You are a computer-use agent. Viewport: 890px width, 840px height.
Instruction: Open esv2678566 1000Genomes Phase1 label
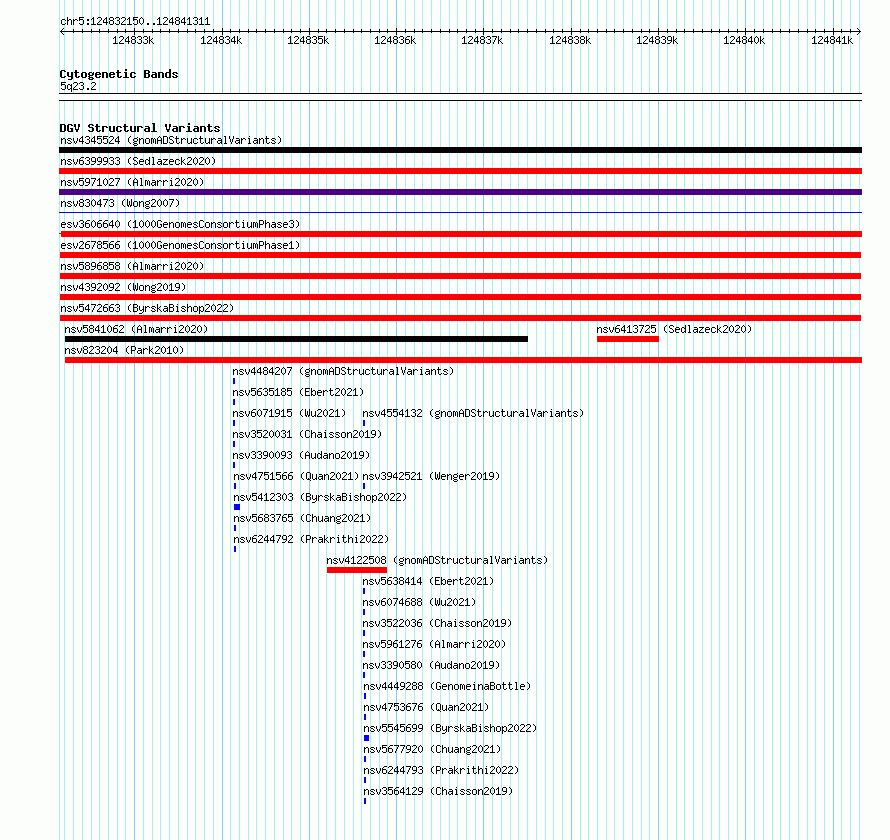coord(180,245)
